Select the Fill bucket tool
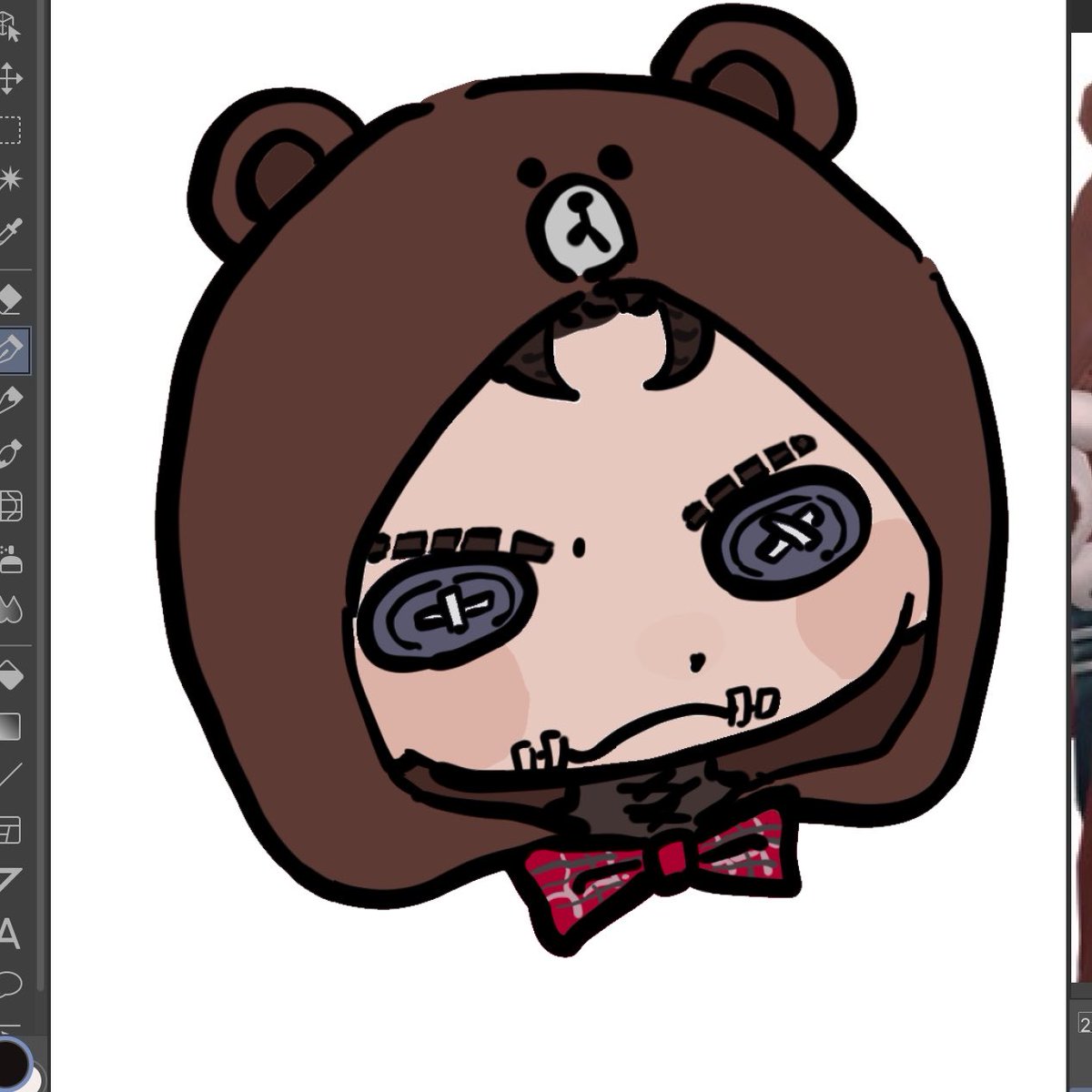 click(x=10, y=676)
